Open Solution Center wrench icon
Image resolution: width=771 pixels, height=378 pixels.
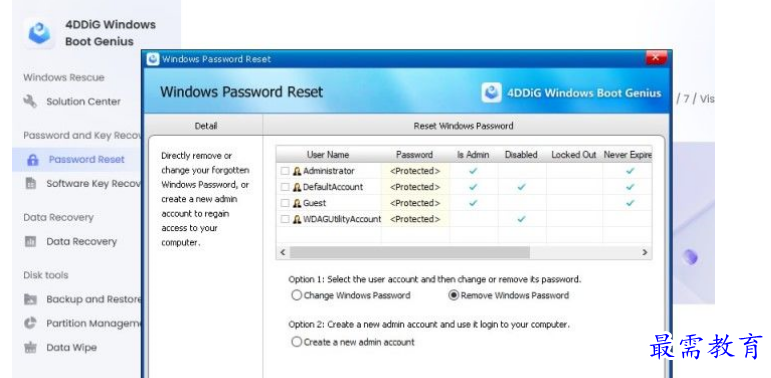click(x=30, y=102)
